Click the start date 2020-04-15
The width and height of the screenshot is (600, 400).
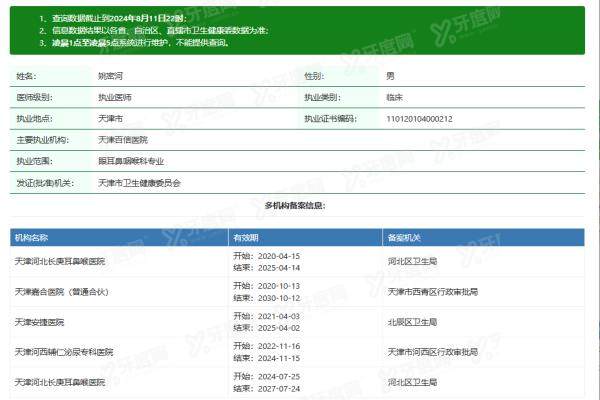(x=279, y=256)
